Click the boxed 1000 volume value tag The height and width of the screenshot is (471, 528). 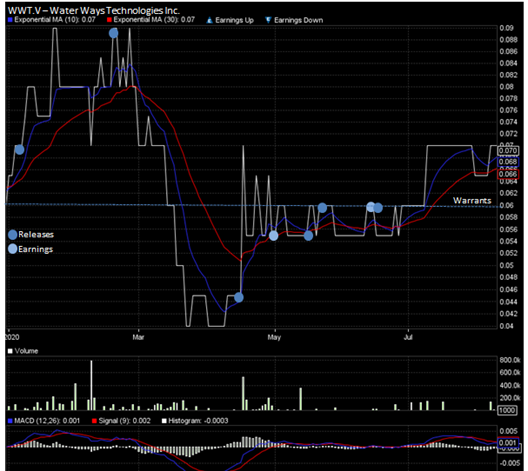pyautogui.click(x=507, y=410)
